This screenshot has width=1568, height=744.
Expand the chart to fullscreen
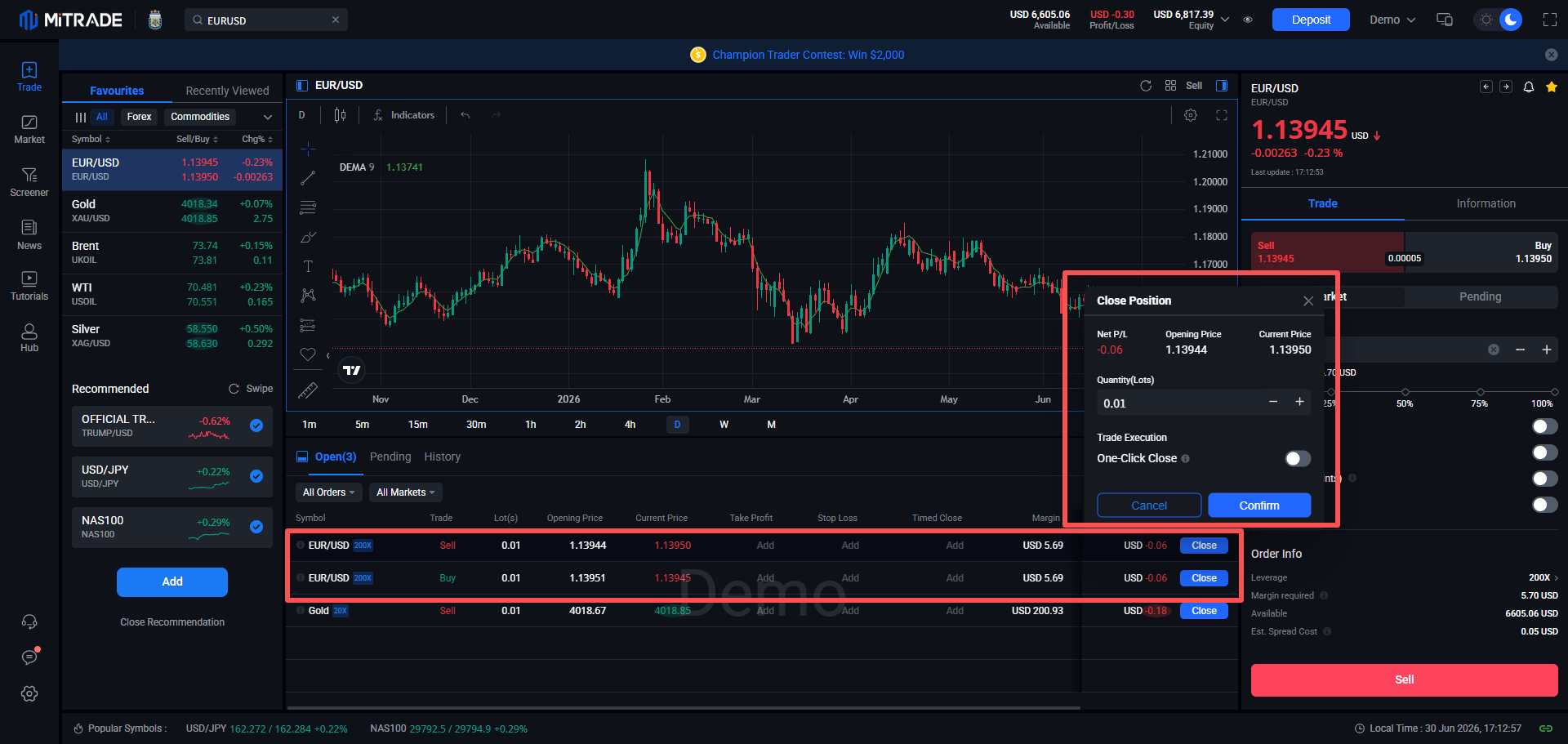point(1222,115)
